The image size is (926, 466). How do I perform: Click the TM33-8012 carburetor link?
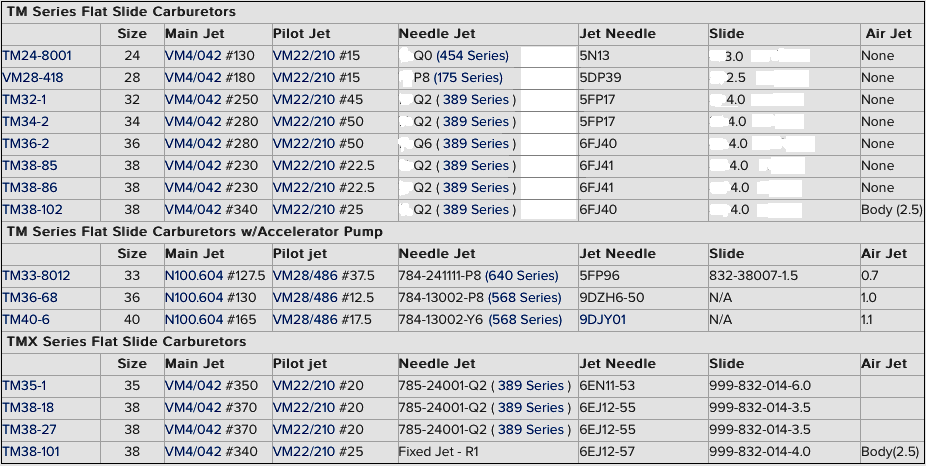coord(36,276)
